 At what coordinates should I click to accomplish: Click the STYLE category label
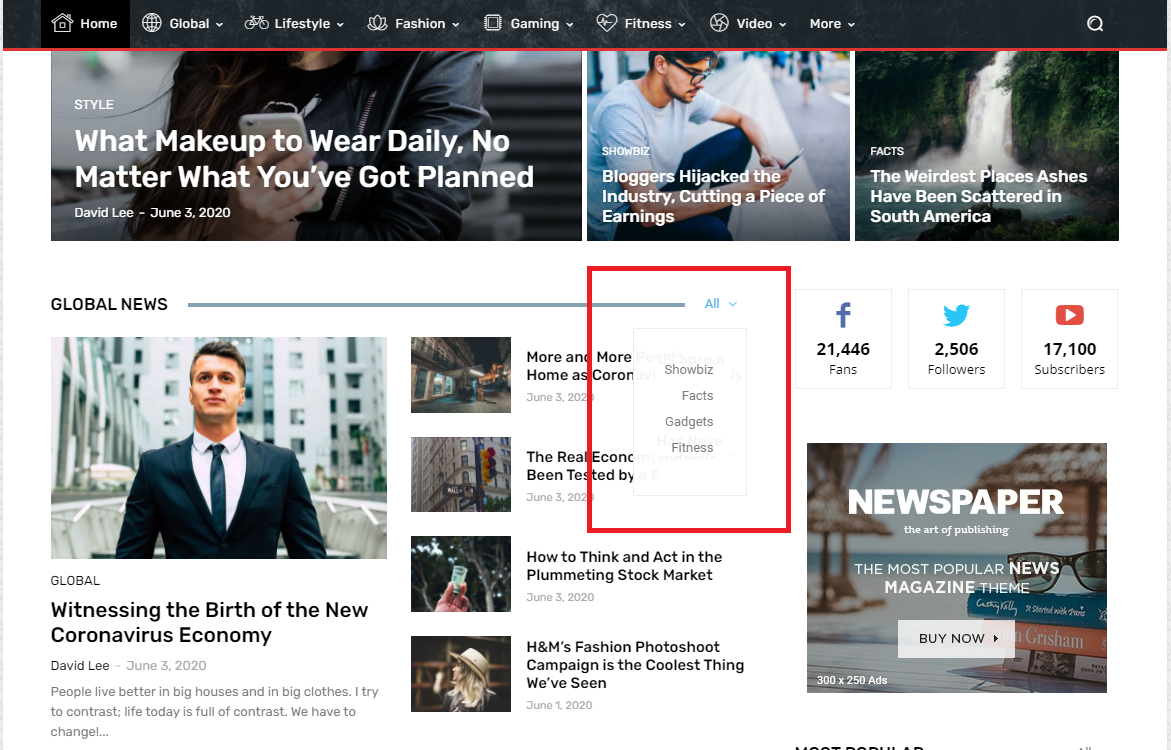tap(94, 105)
